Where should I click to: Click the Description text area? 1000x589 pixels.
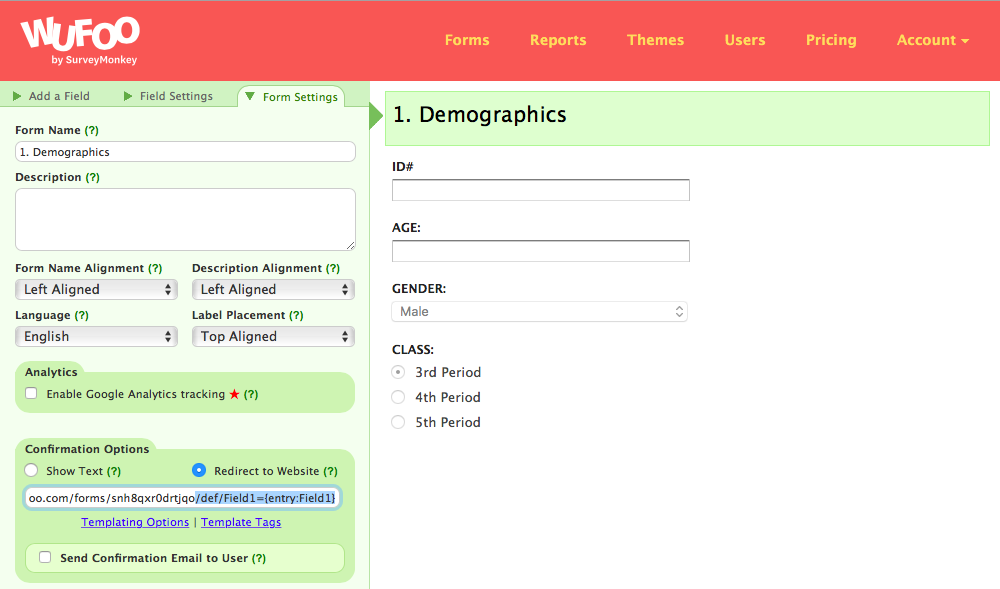pos(185,219)
